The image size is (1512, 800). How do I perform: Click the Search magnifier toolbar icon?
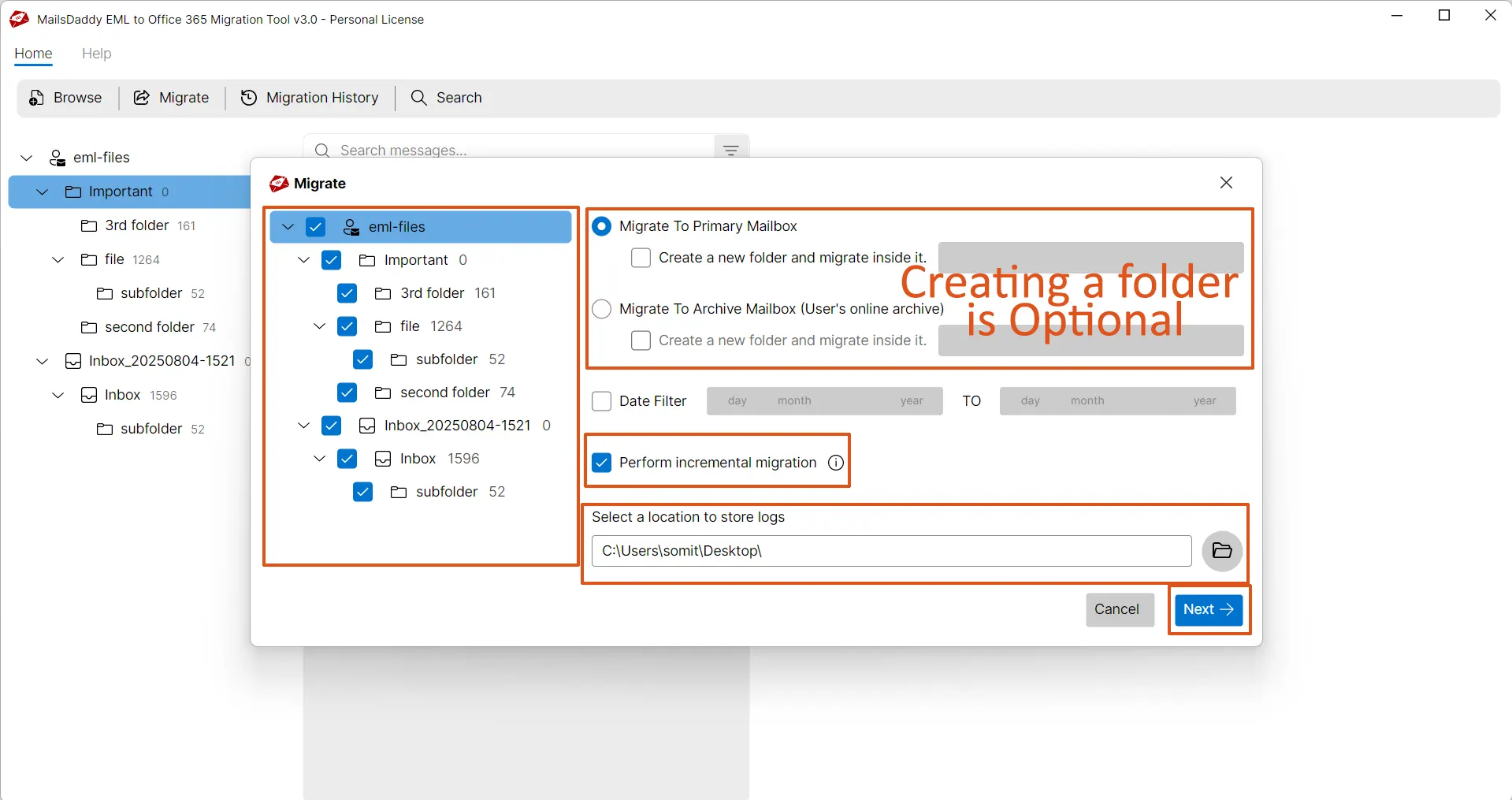[x=419, y=98]
